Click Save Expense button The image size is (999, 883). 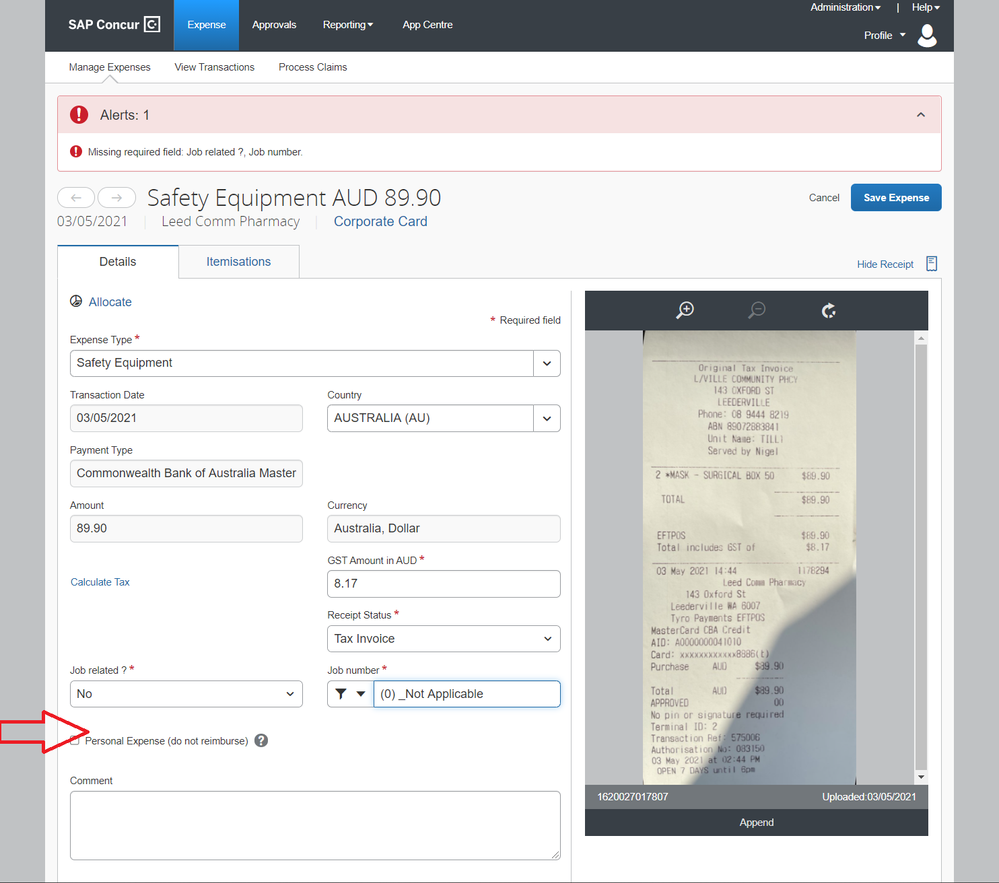(x=896, y=197)
